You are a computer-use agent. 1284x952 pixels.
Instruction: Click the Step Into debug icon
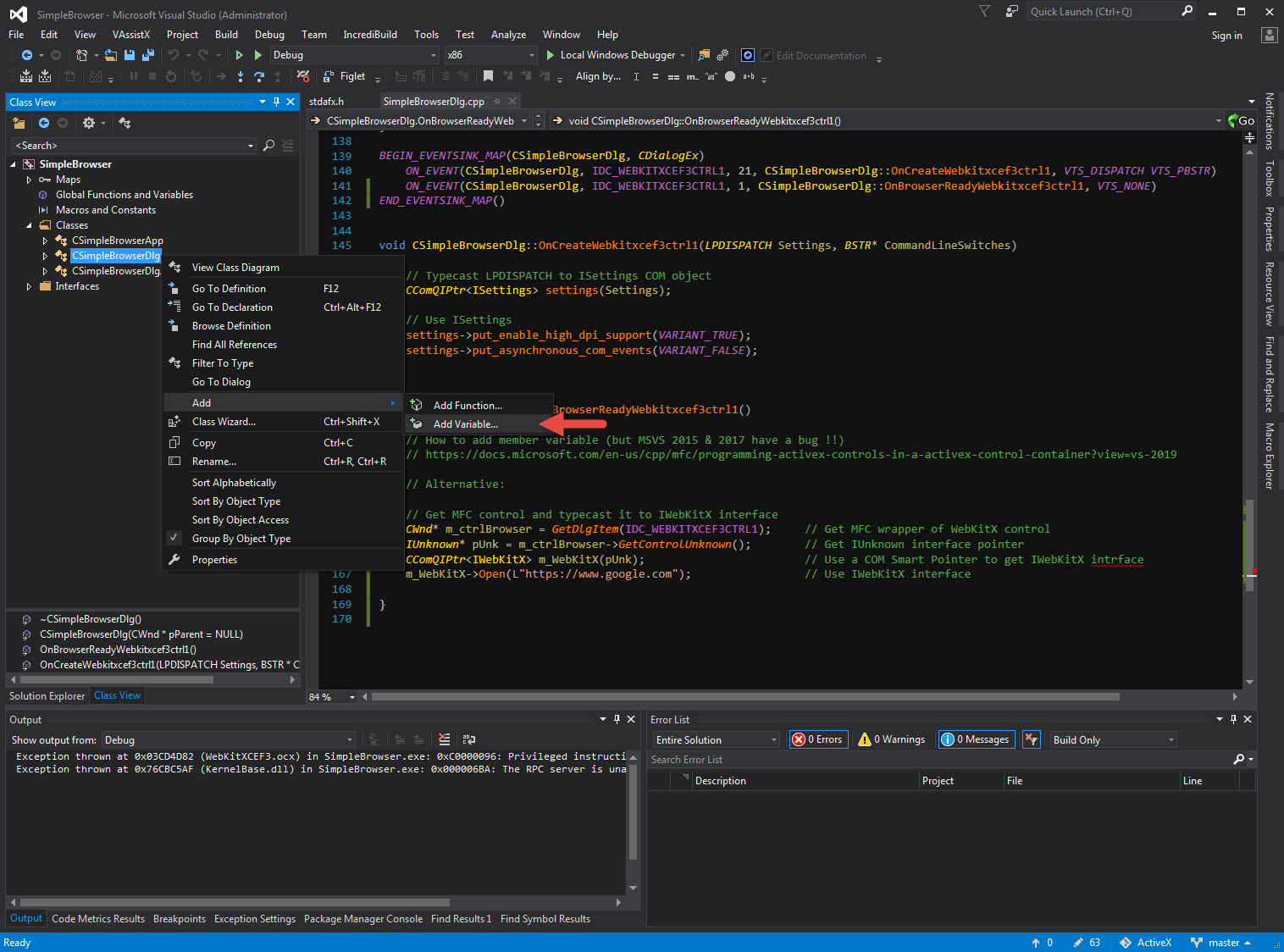pos(241,76)
